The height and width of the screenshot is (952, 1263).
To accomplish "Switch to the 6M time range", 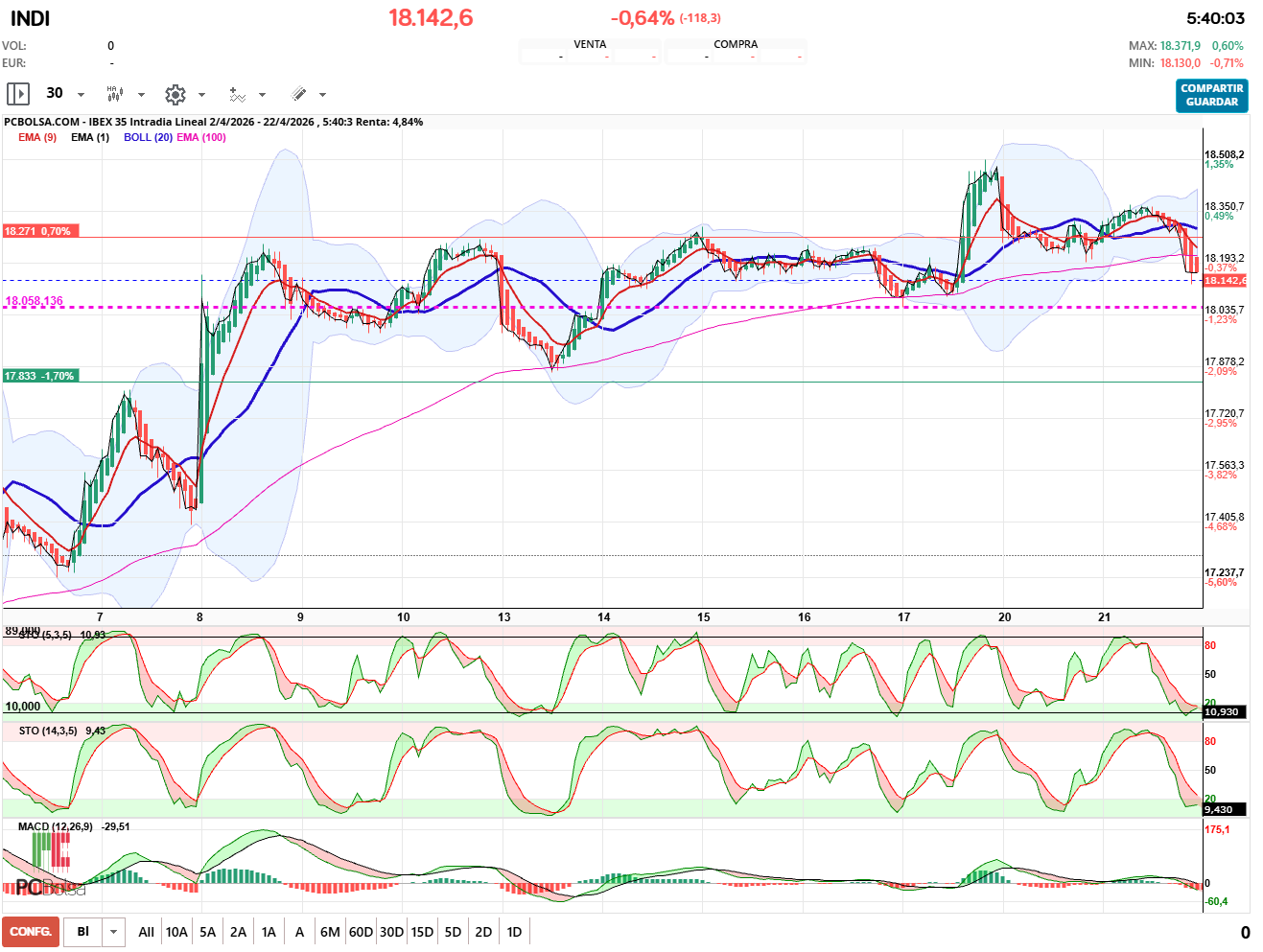I will (330, 932).
